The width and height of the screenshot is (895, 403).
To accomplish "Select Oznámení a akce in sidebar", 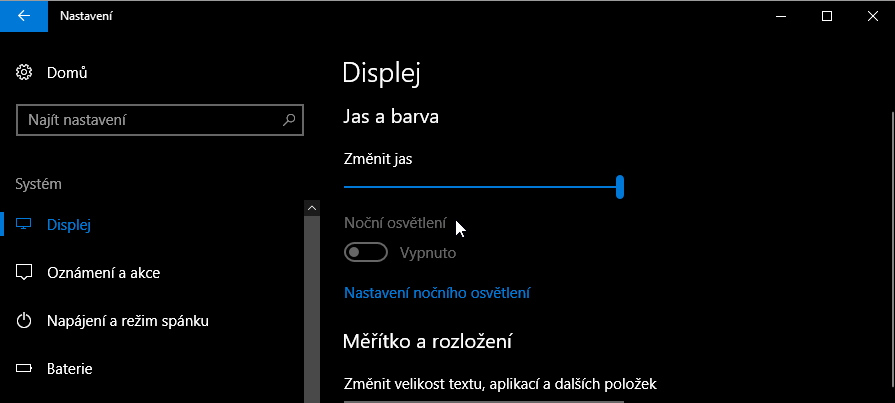I will tap(103, 272).
